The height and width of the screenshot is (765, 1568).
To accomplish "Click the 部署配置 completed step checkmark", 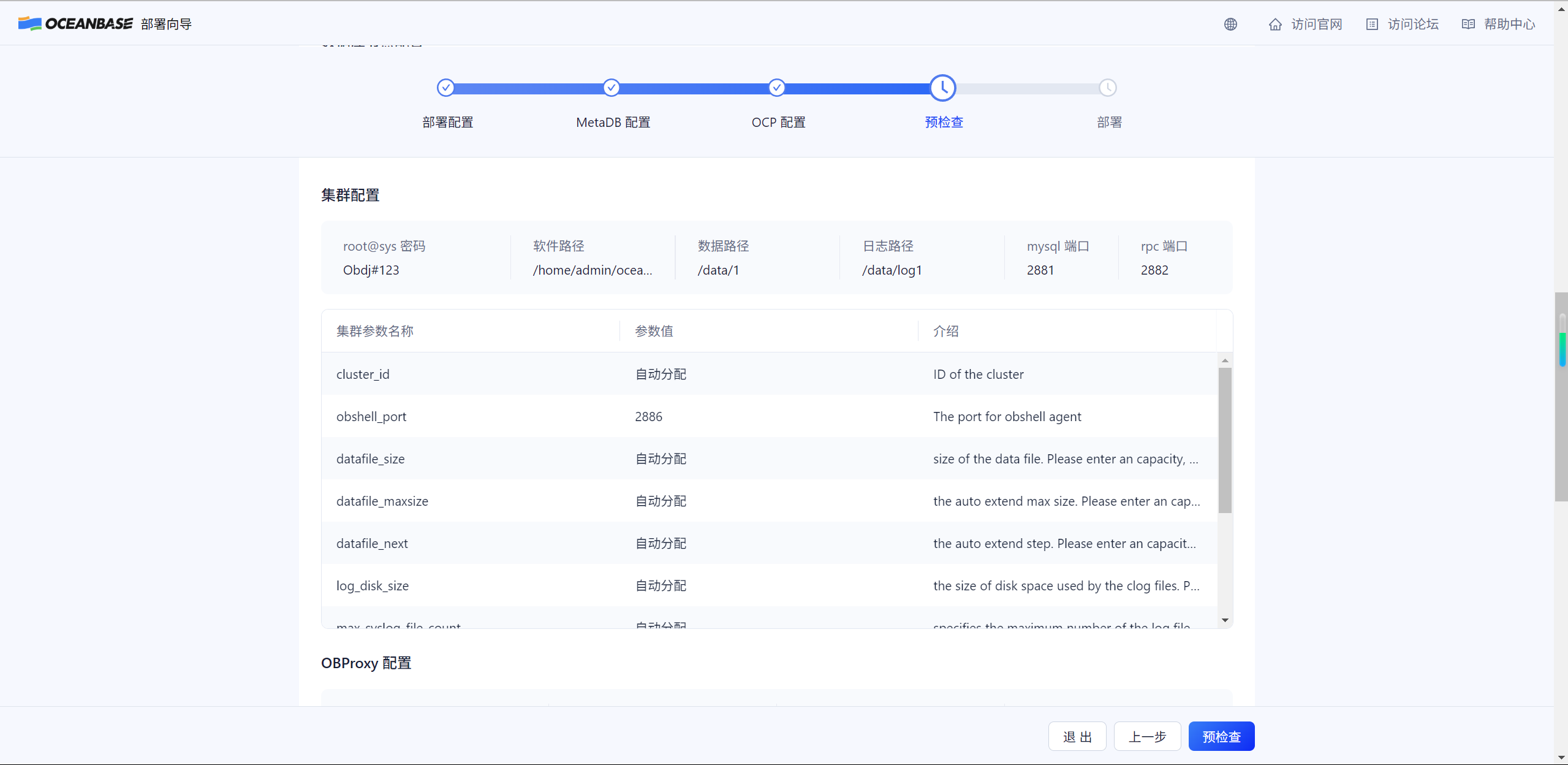I will (446, 88).
